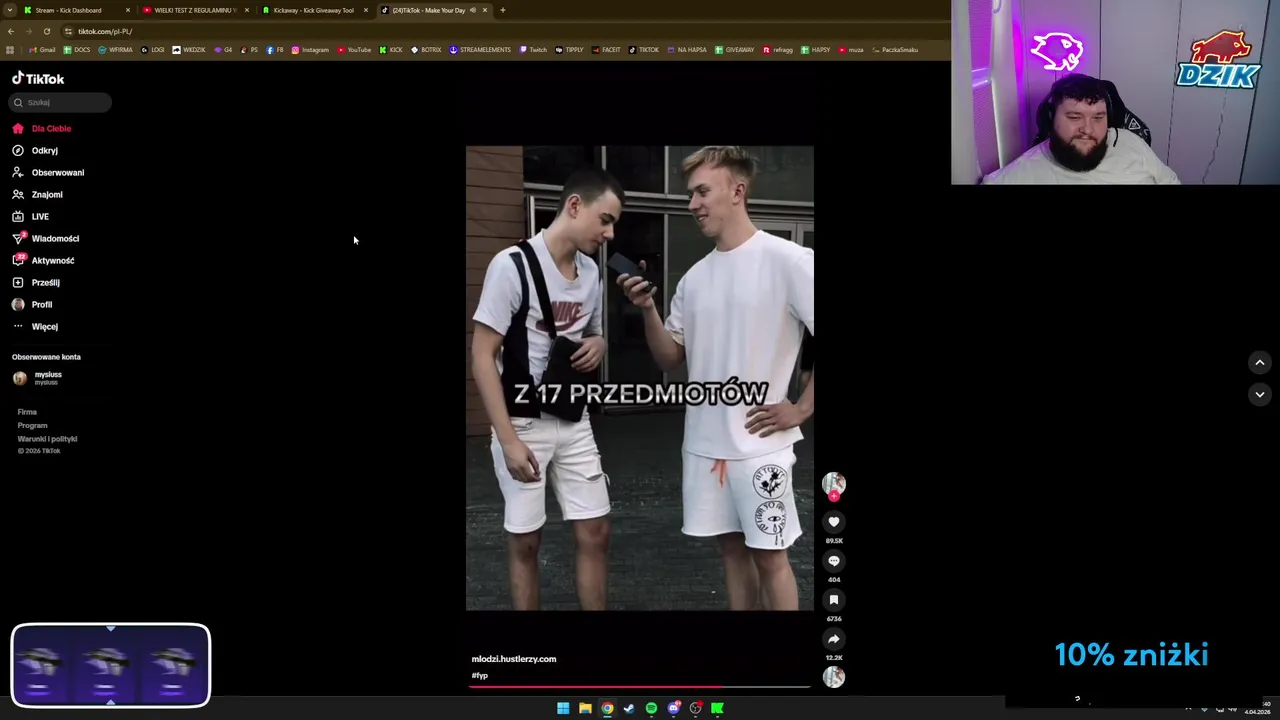Open mlodzi.hustlerzy.com creator profile
The image size is (1280, 720).
click(514, 659)
